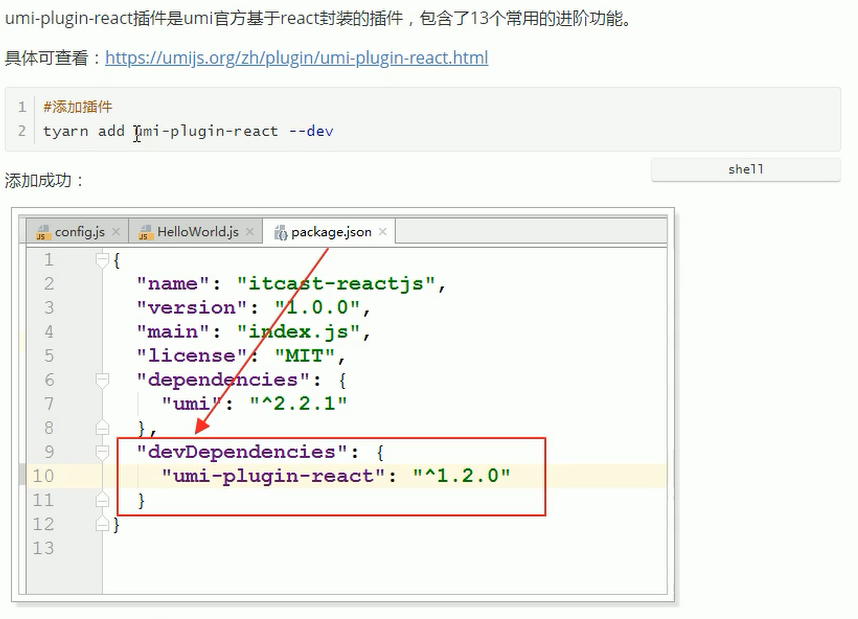Screen dimensions: 858x619
Task: Click the config.js JS file icon
Action: coord(42,233)
